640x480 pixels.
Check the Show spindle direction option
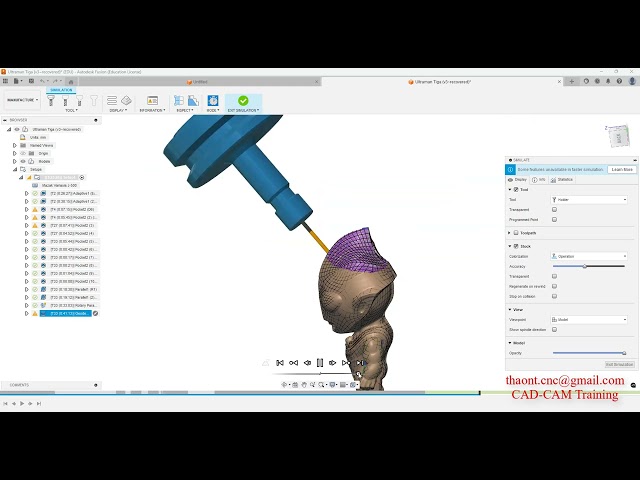[x=554, y=329]
